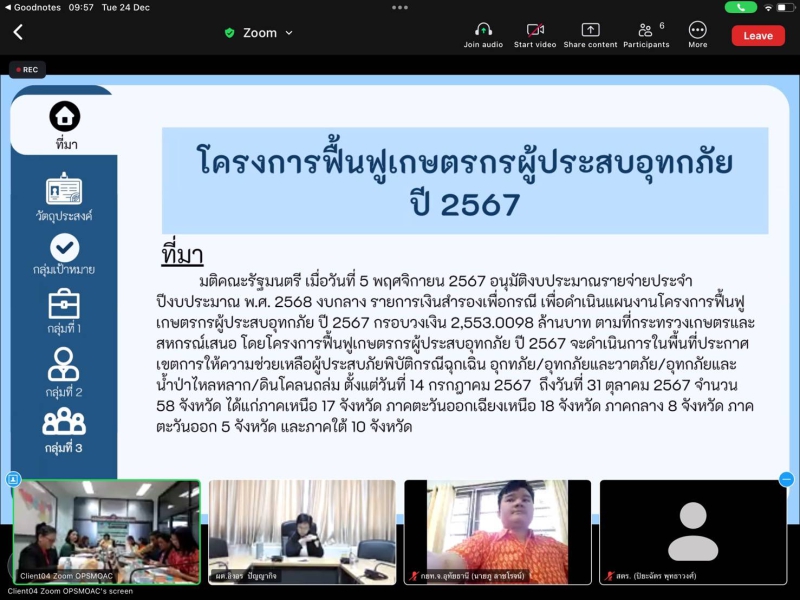The image size is (800, 600).
Task: Open the More options menu
Action: tap(697, 31)
